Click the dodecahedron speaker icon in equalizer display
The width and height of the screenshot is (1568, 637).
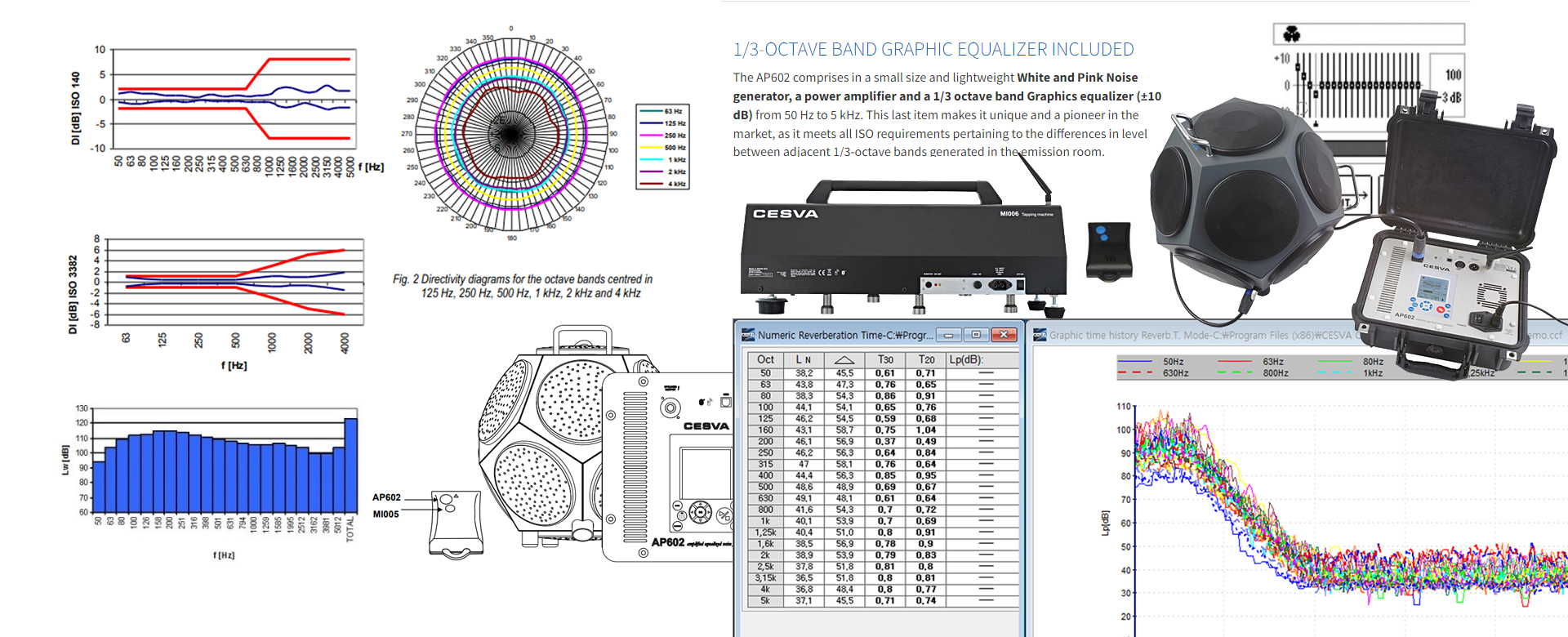[1292, 33]
